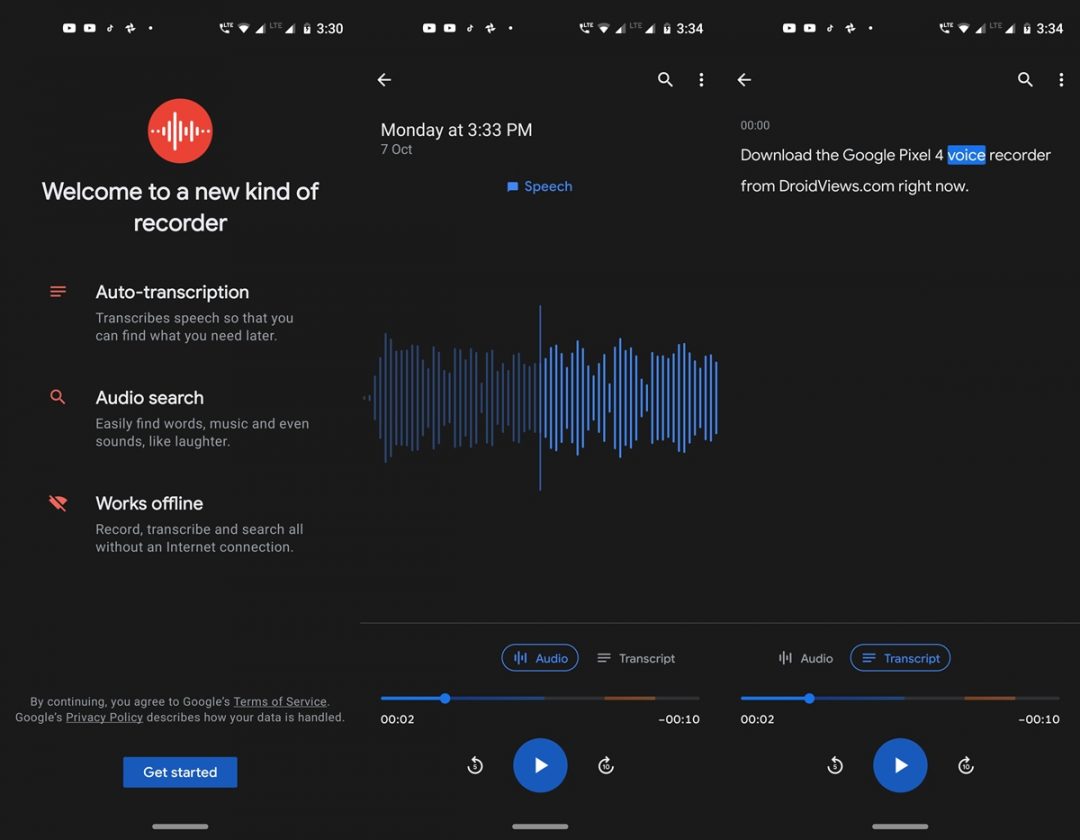Viewport: 1080px width, 840px height.
Task: Go back from the transcript screen
Action: 745,80
